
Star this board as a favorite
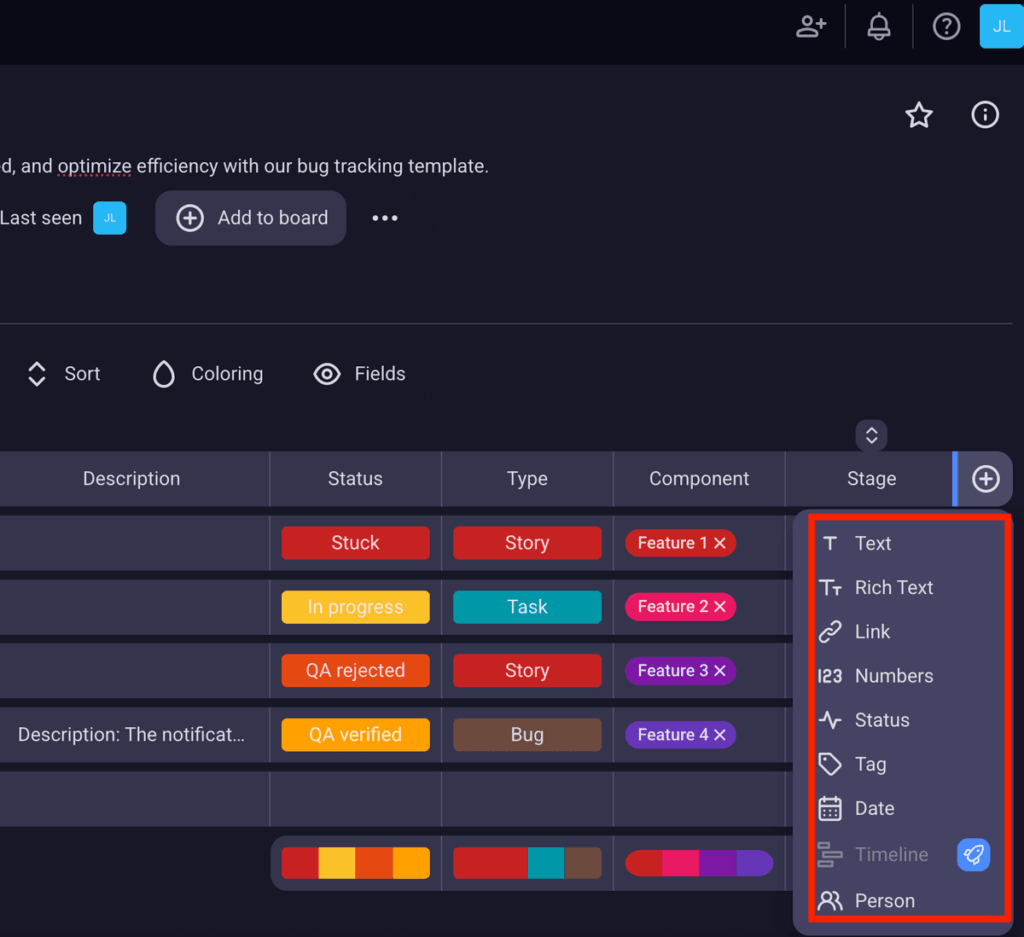click(x=918, y=115)
